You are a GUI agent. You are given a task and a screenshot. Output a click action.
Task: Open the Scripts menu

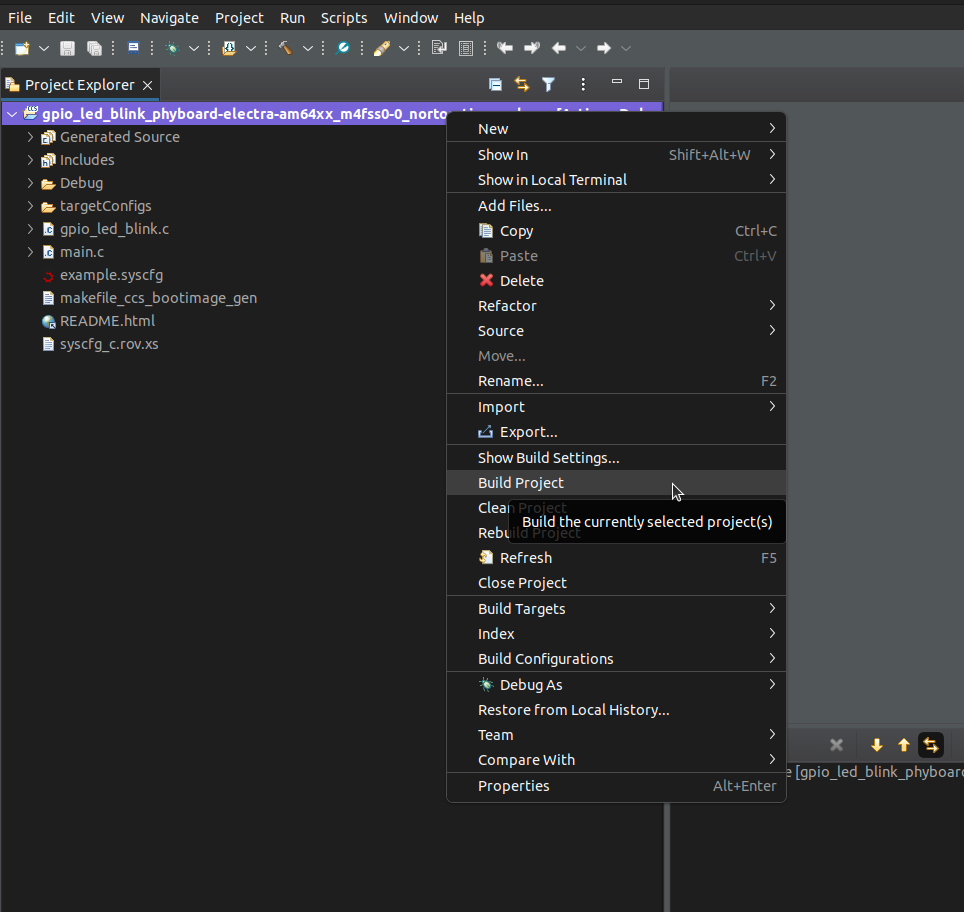344,18
